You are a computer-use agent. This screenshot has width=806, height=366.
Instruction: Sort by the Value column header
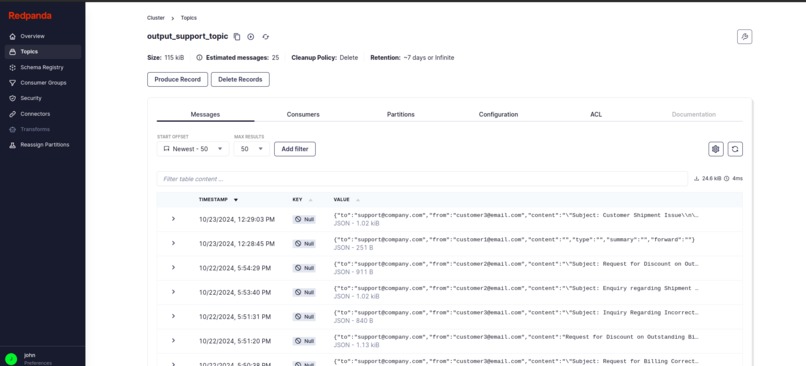click(346, 199)
